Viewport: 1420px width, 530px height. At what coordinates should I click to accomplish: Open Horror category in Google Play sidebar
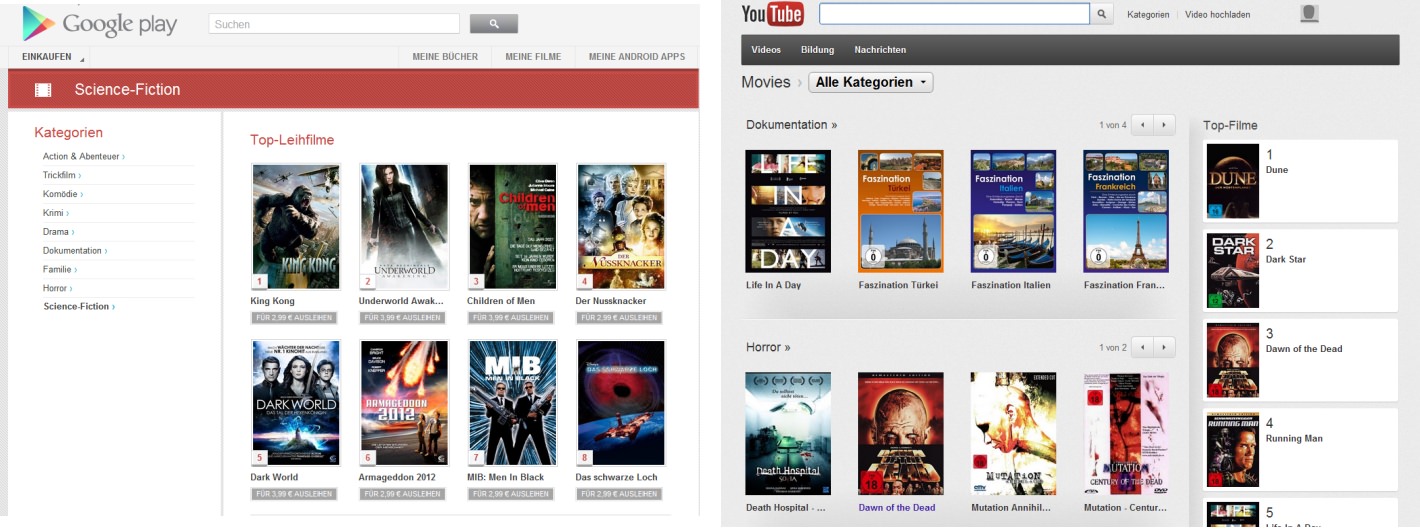(x=57, y=289)
